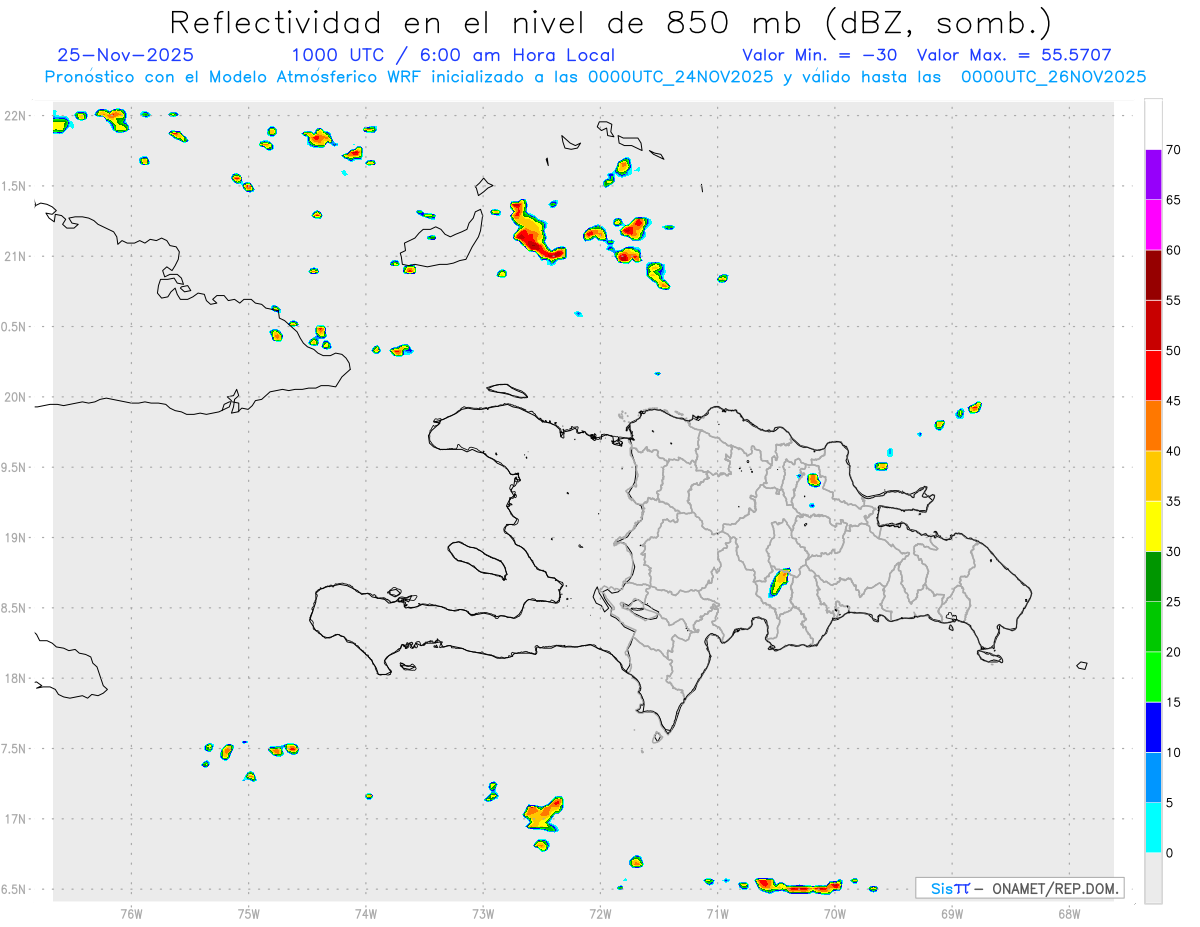The image size is (1200, 927).
Task: Click the '73W' longitude label
Action: [483, 913]
